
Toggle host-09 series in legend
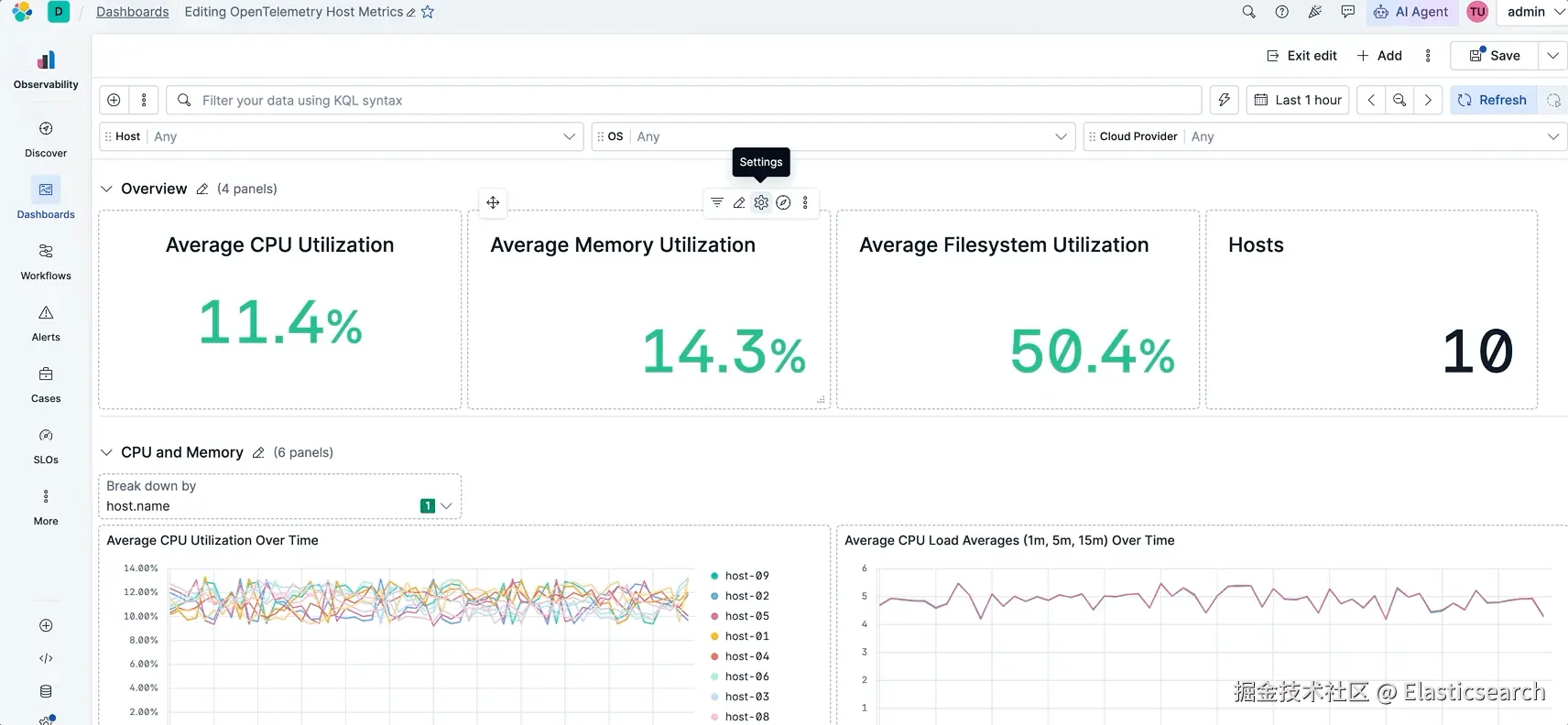(x=740, y=576)
